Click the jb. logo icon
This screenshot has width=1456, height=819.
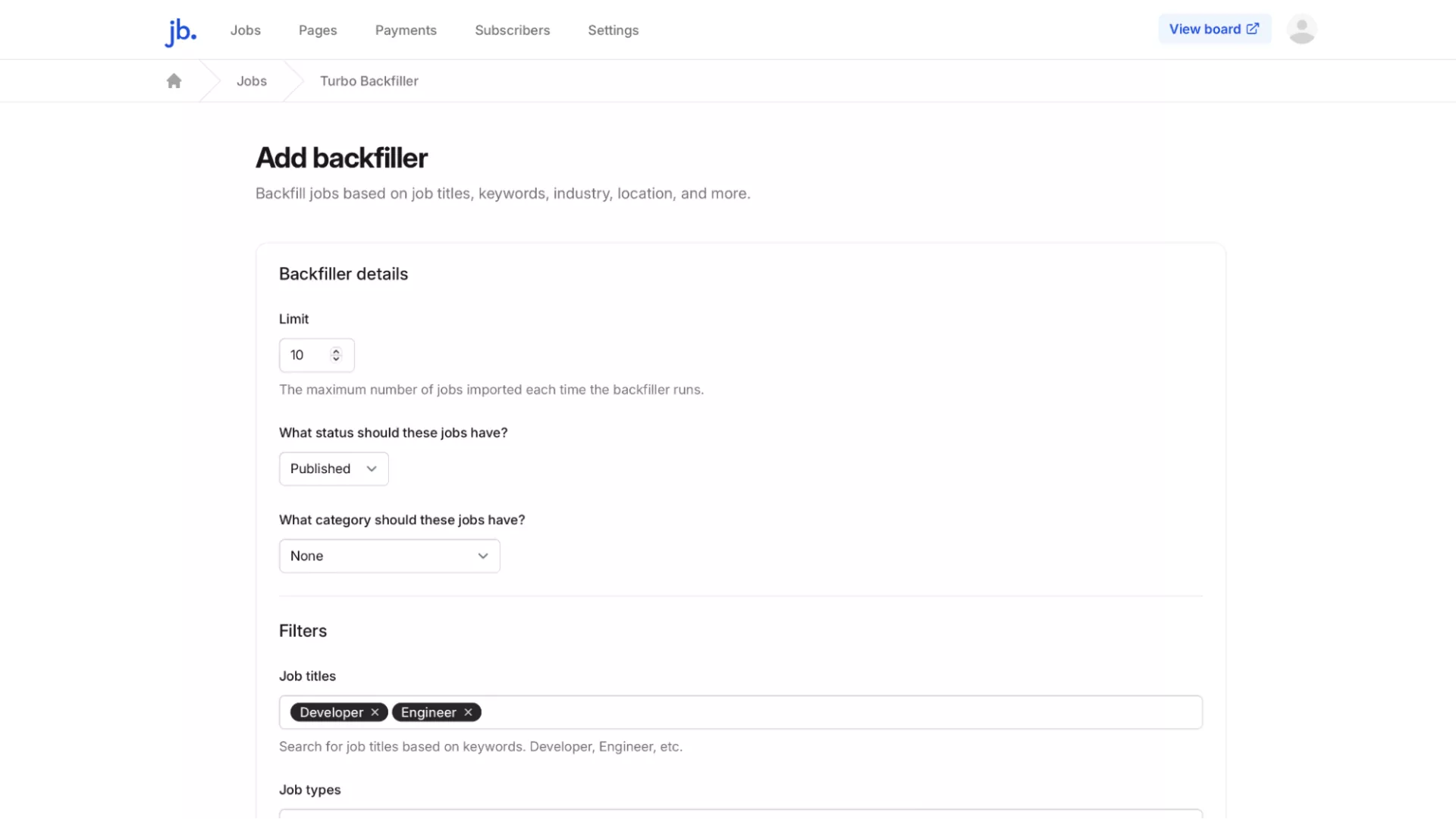pos(180,31)
